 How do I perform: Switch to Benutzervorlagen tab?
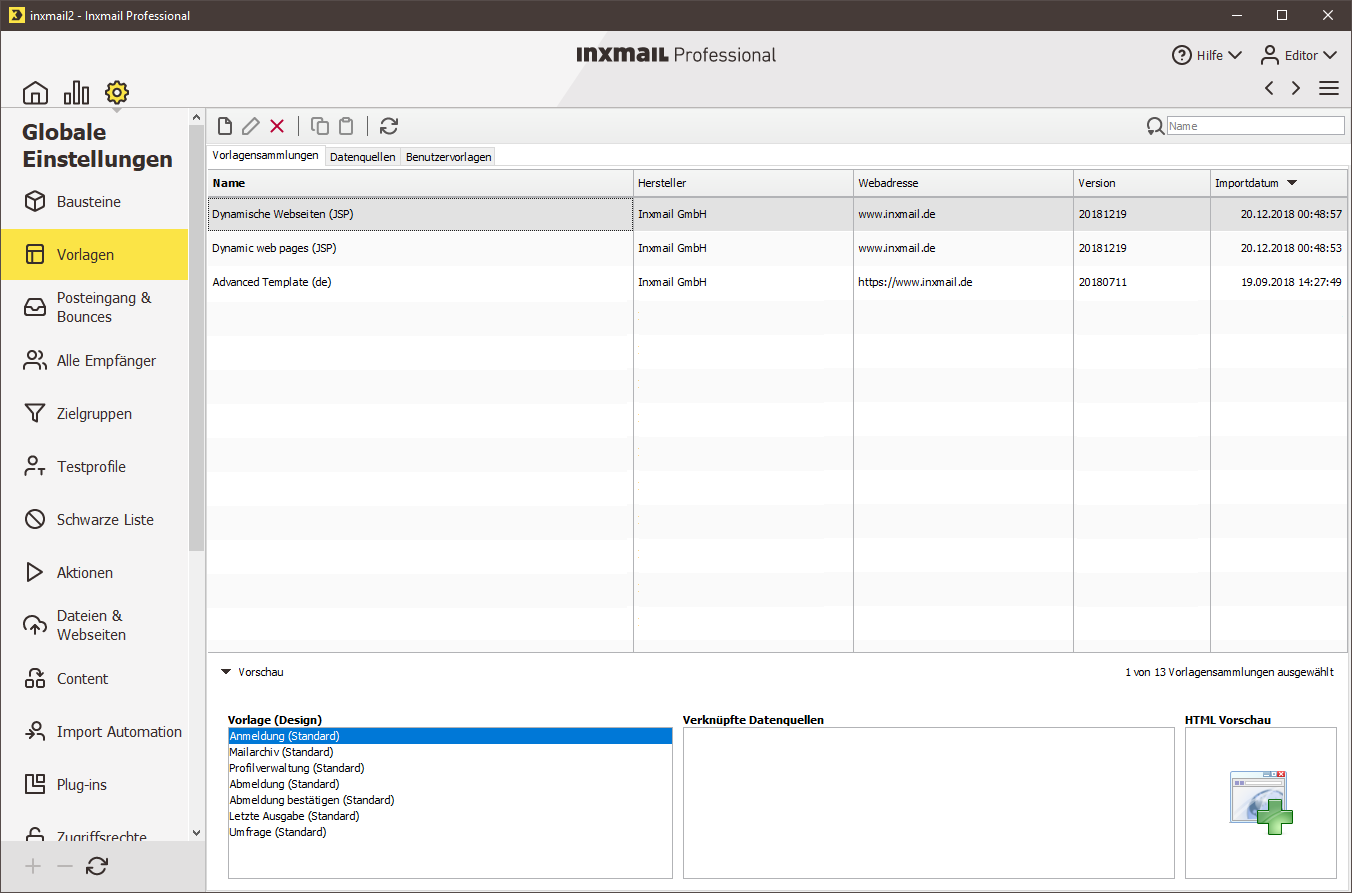pyautogui.click(x=449, y=157)
